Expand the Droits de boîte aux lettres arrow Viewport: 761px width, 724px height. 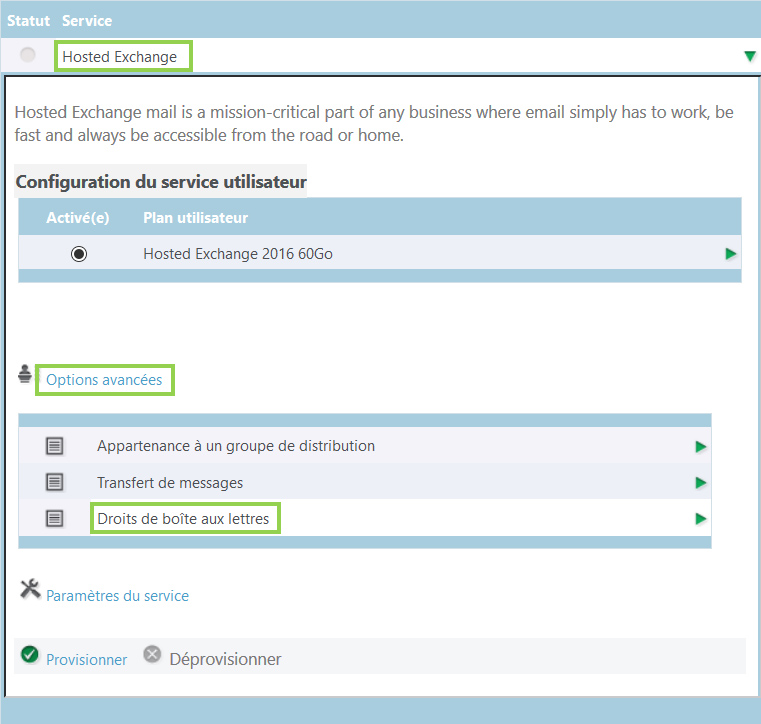pos(700,519)
